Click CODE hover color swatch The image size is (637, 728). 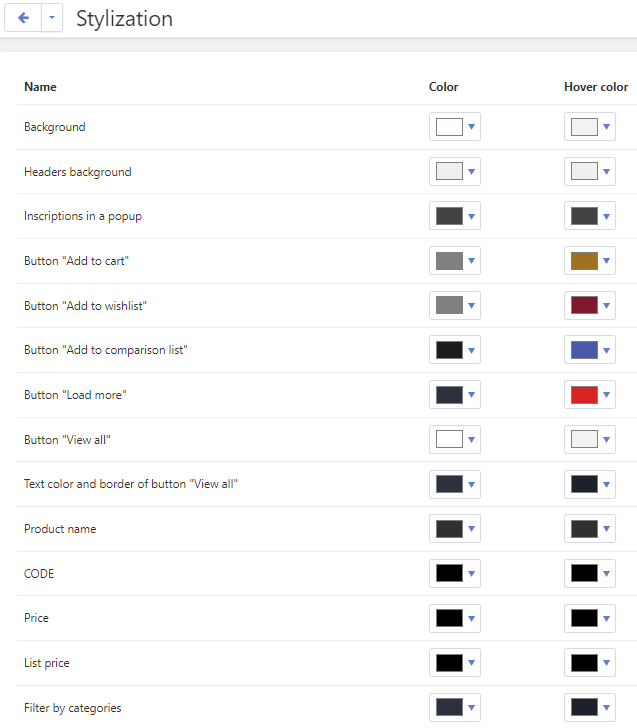coord(584,573)
